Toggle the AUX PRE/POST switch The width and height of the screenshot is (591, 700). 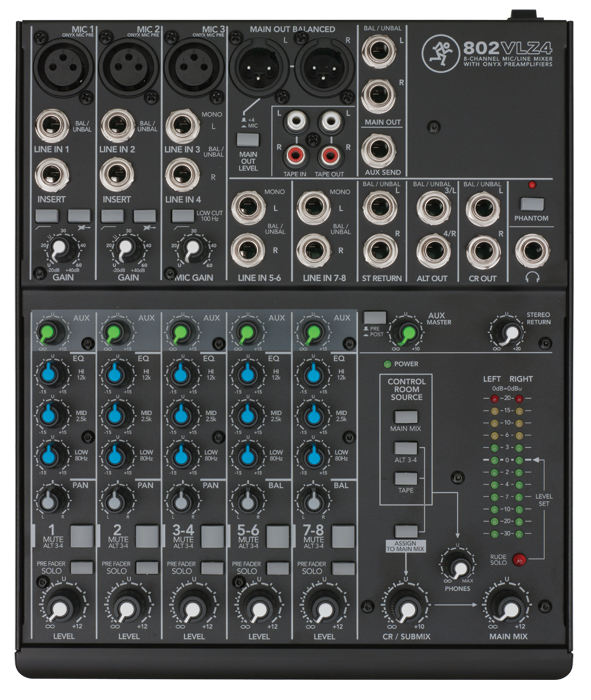(375, 318)
